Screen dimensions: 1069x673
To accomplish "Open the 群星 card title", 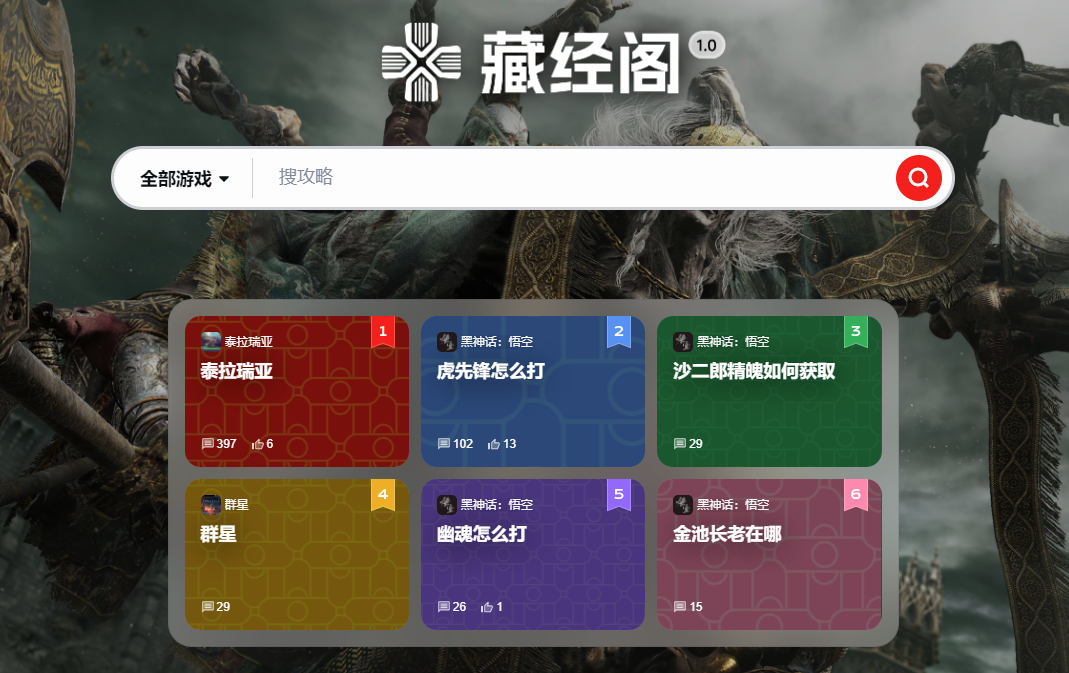I will tap(218, 534).
